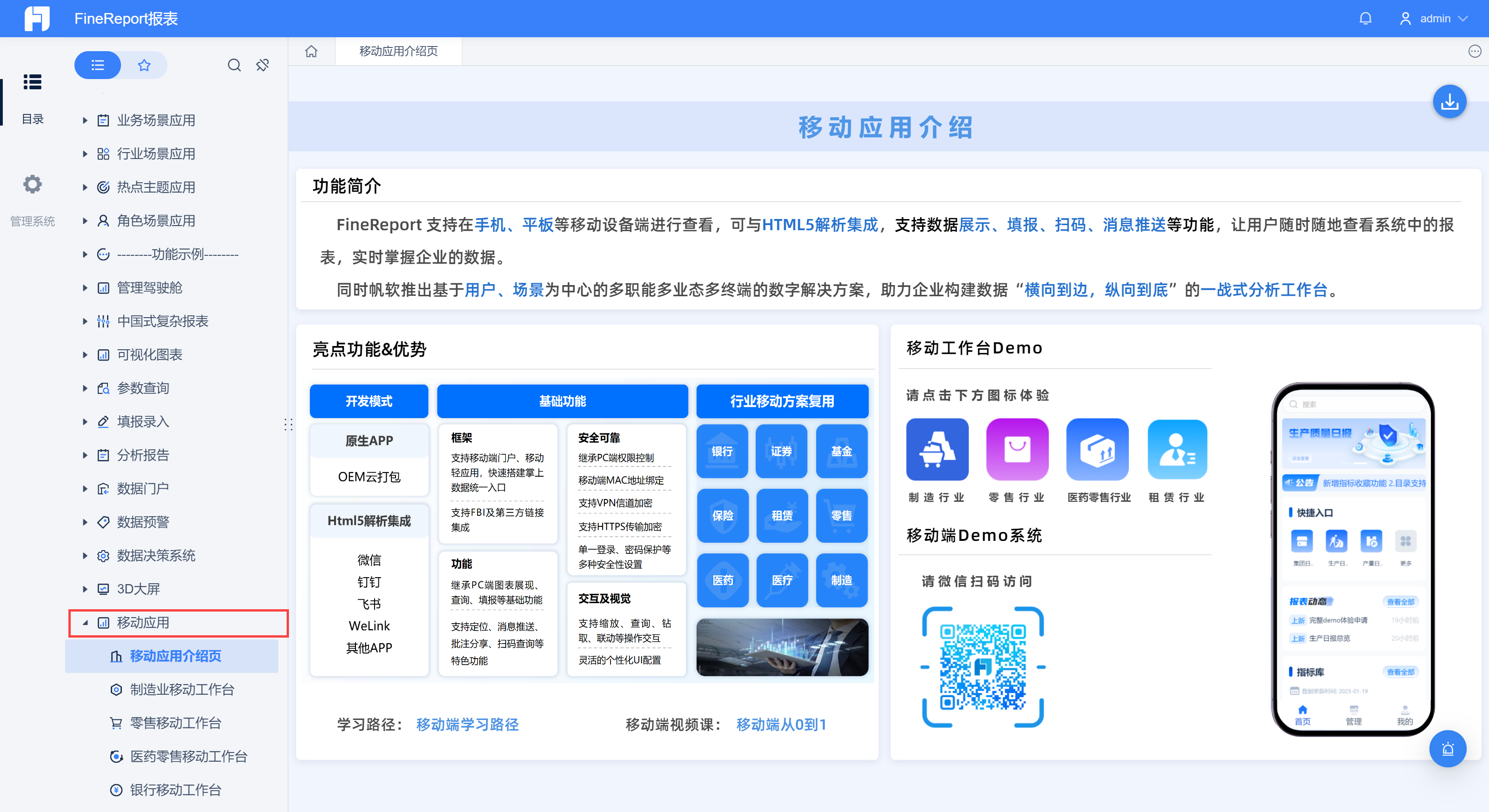
Task: Click the pin sidebar icon
Action: click(x=262, y=65)
